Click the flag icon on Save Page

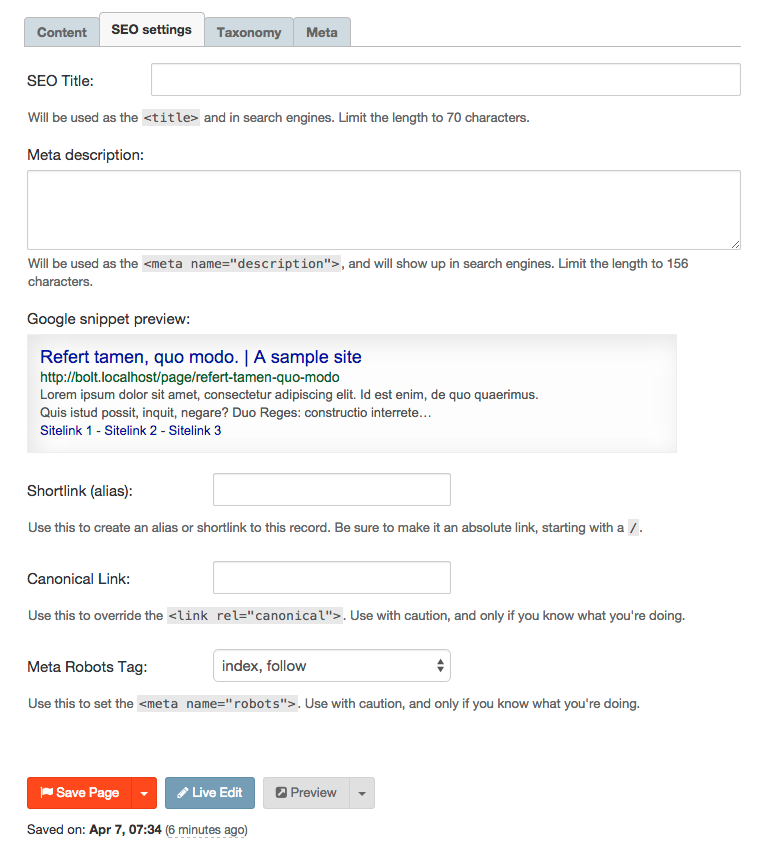click(x=47, y=792)
